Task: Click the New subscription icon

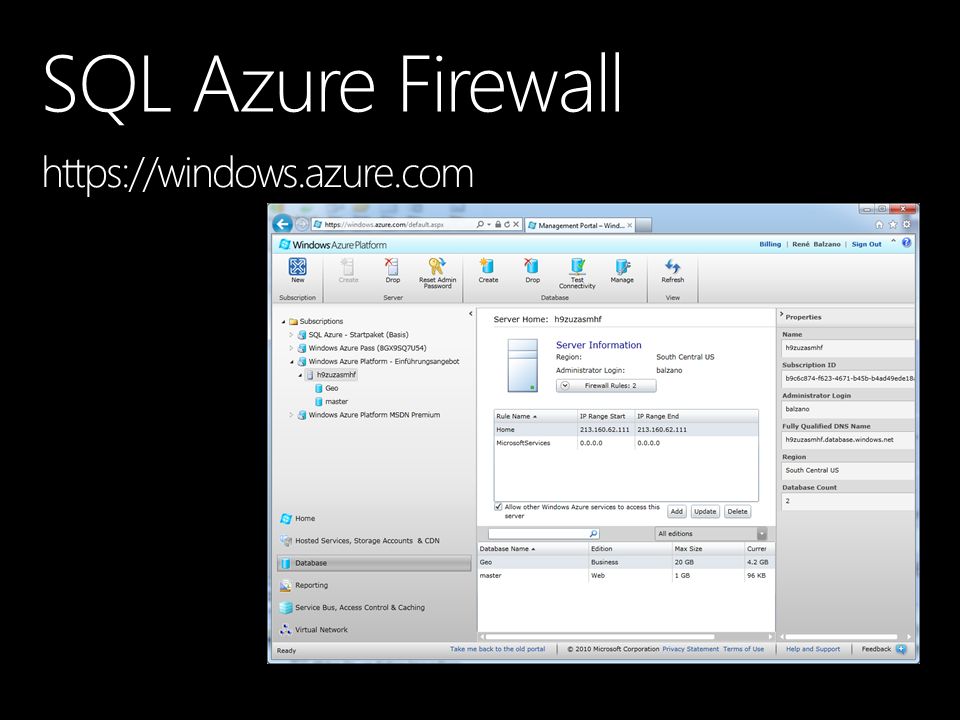Action: (298, 266)
